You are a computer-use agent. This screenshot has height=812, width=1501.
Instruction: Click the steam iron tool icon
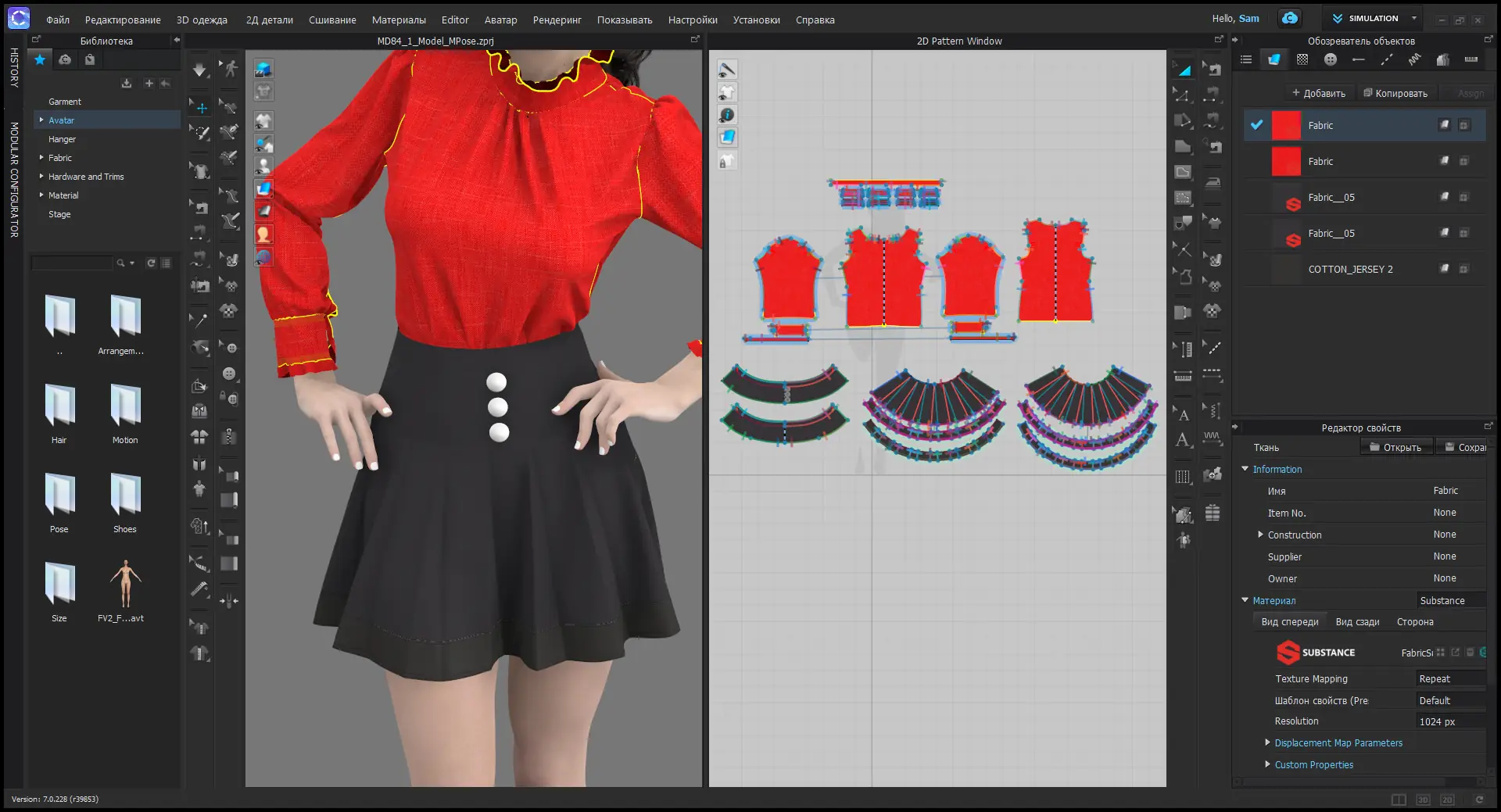[1213, 183]
